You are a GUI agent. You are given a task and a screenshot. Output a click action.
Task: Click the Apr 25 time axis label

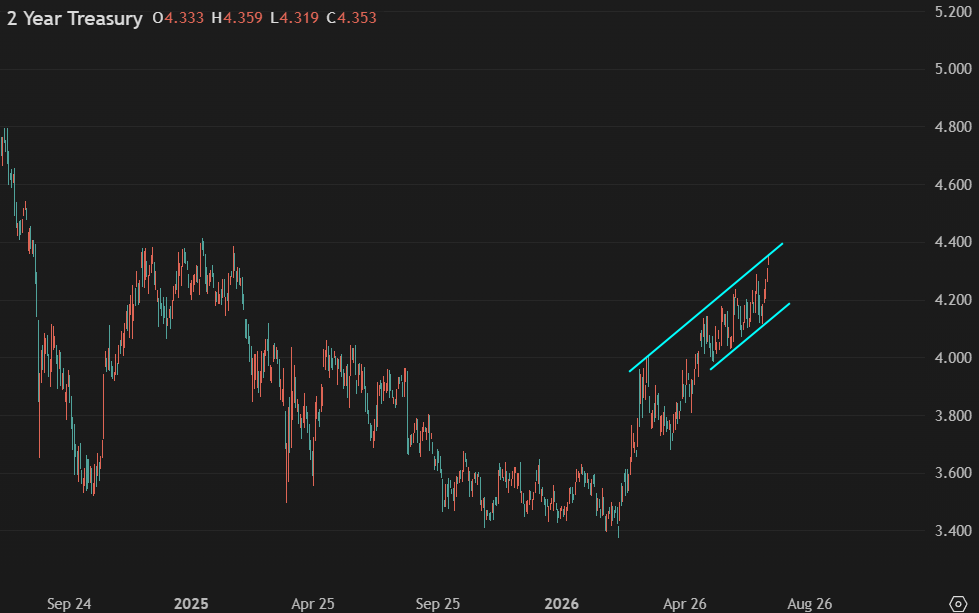click(313, 604)
